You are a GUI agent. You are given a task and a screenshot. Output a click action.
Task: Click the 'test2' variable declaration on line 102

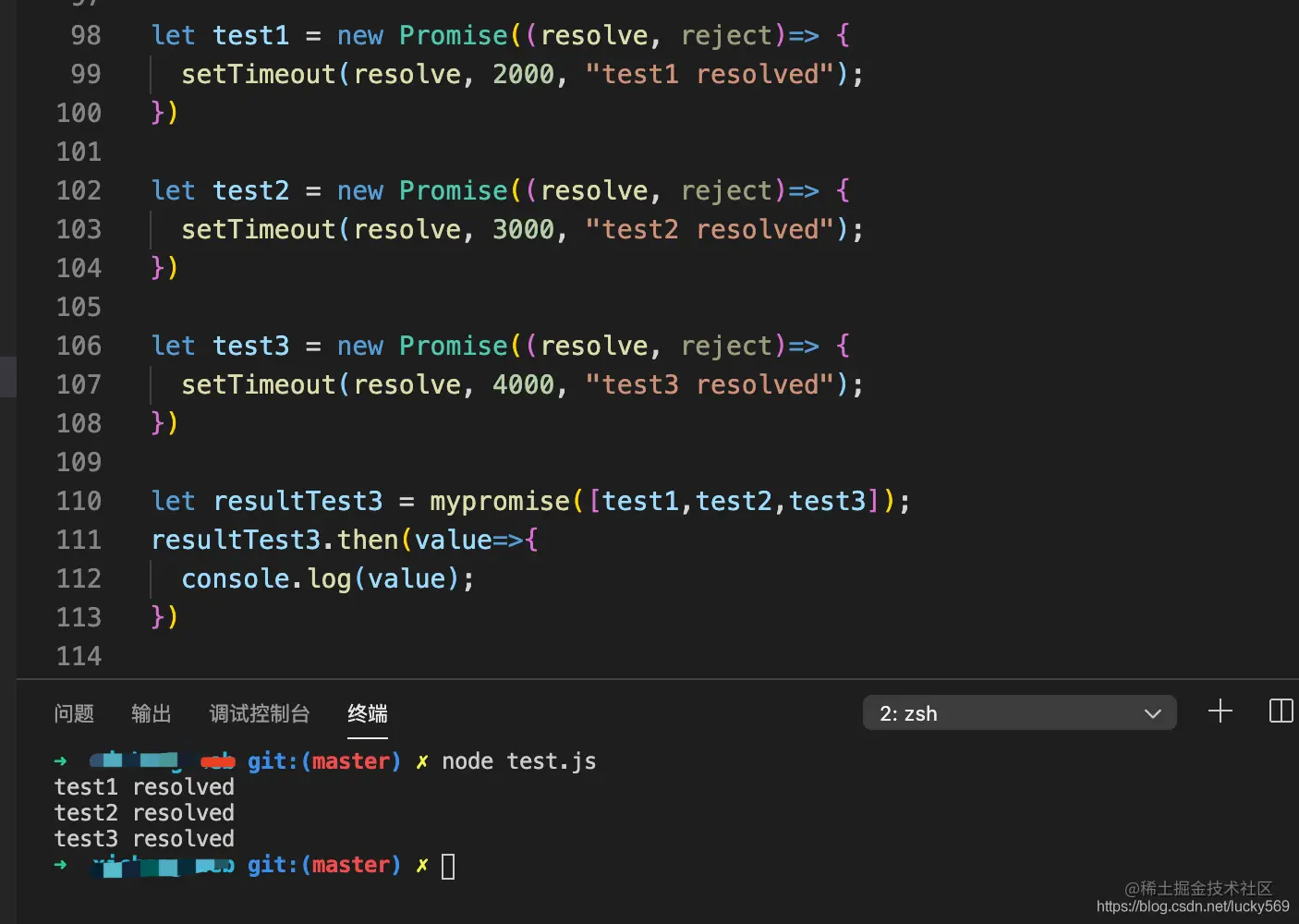(x=251, y=190)
